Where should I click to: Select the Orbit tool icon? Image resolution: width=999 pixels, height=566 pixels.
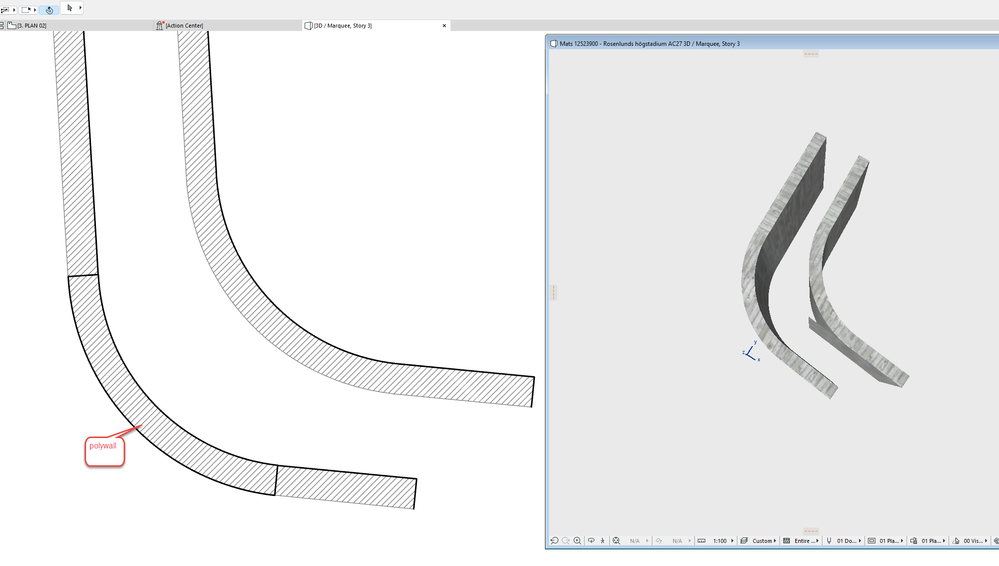591,541
